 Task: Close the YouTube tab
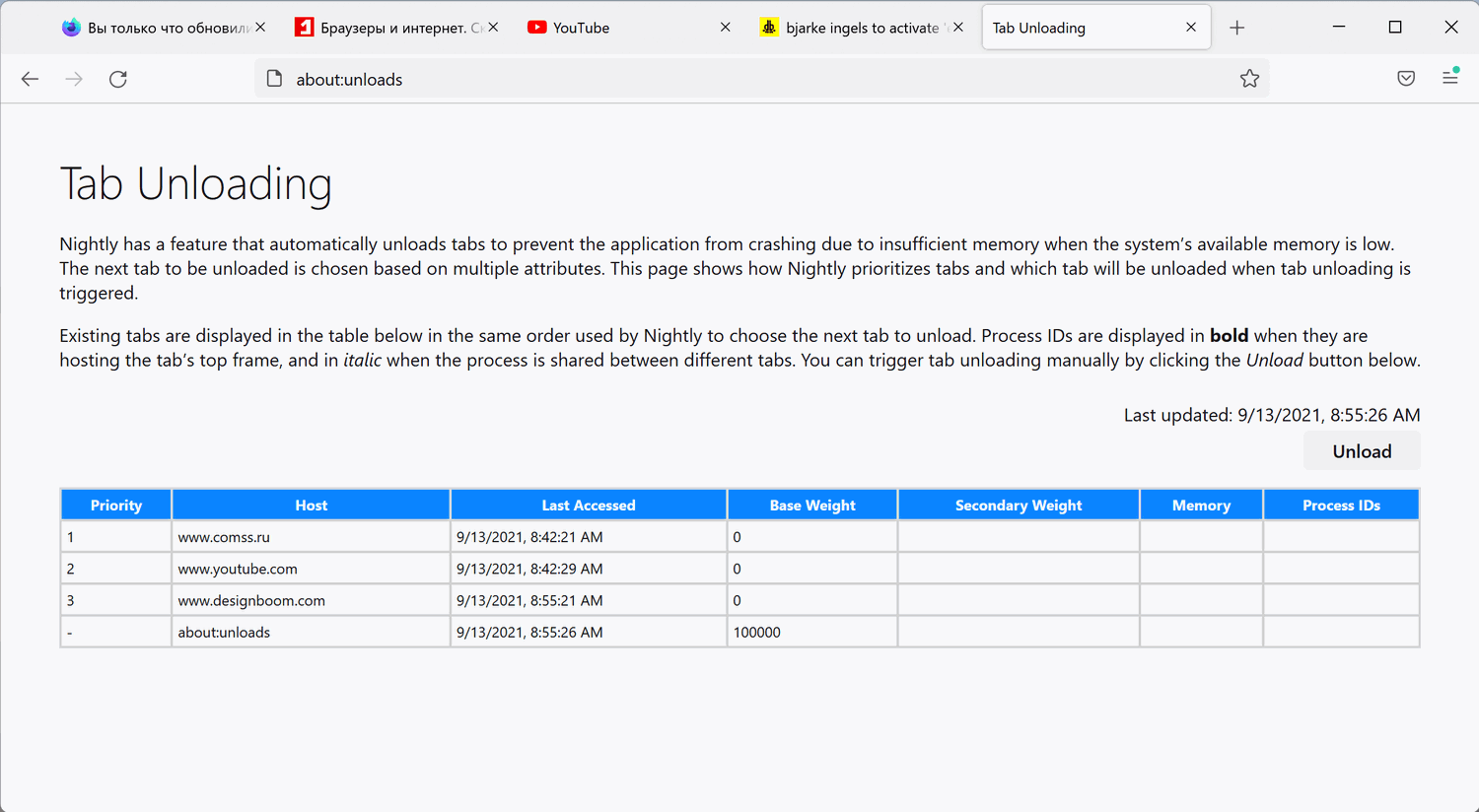click(726, 28)
